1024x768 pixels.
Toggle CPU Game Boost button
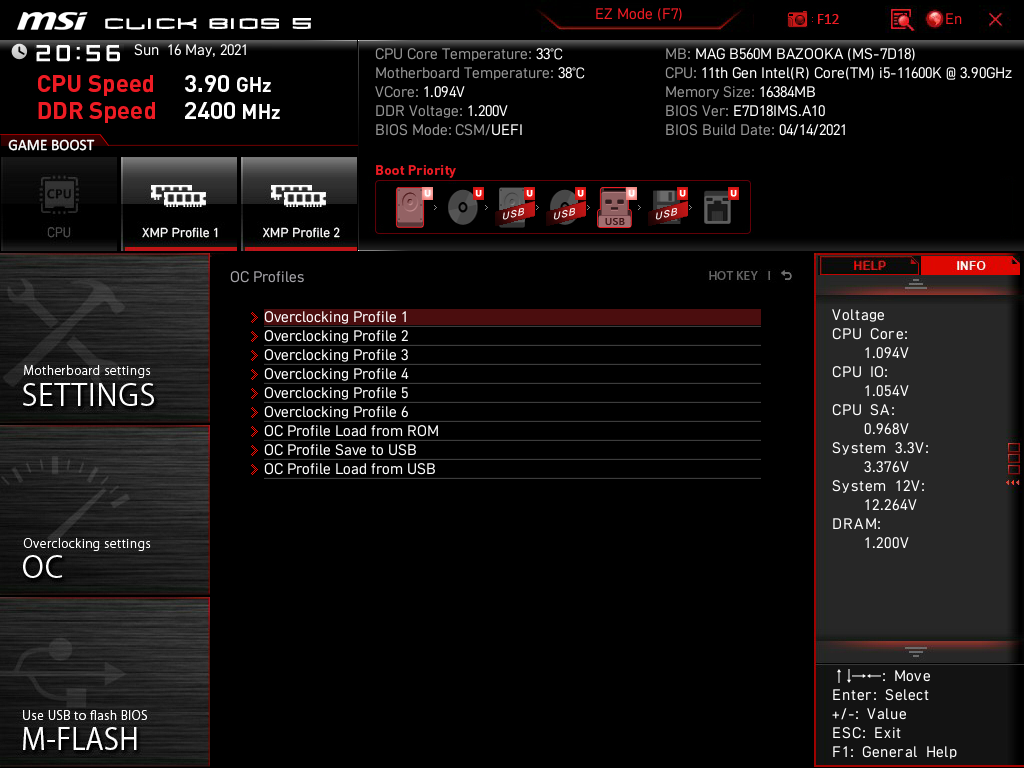[59, 204]
